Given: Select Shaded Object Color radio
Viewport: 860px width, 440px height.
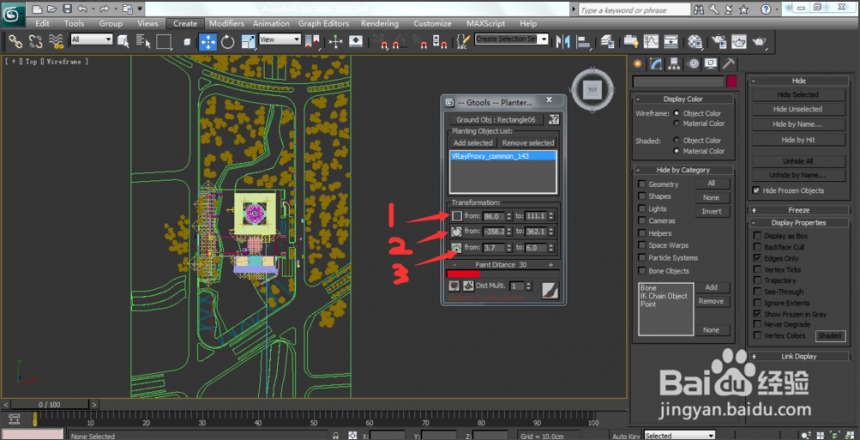Looking at the screenshot, I should click(676, 140).
